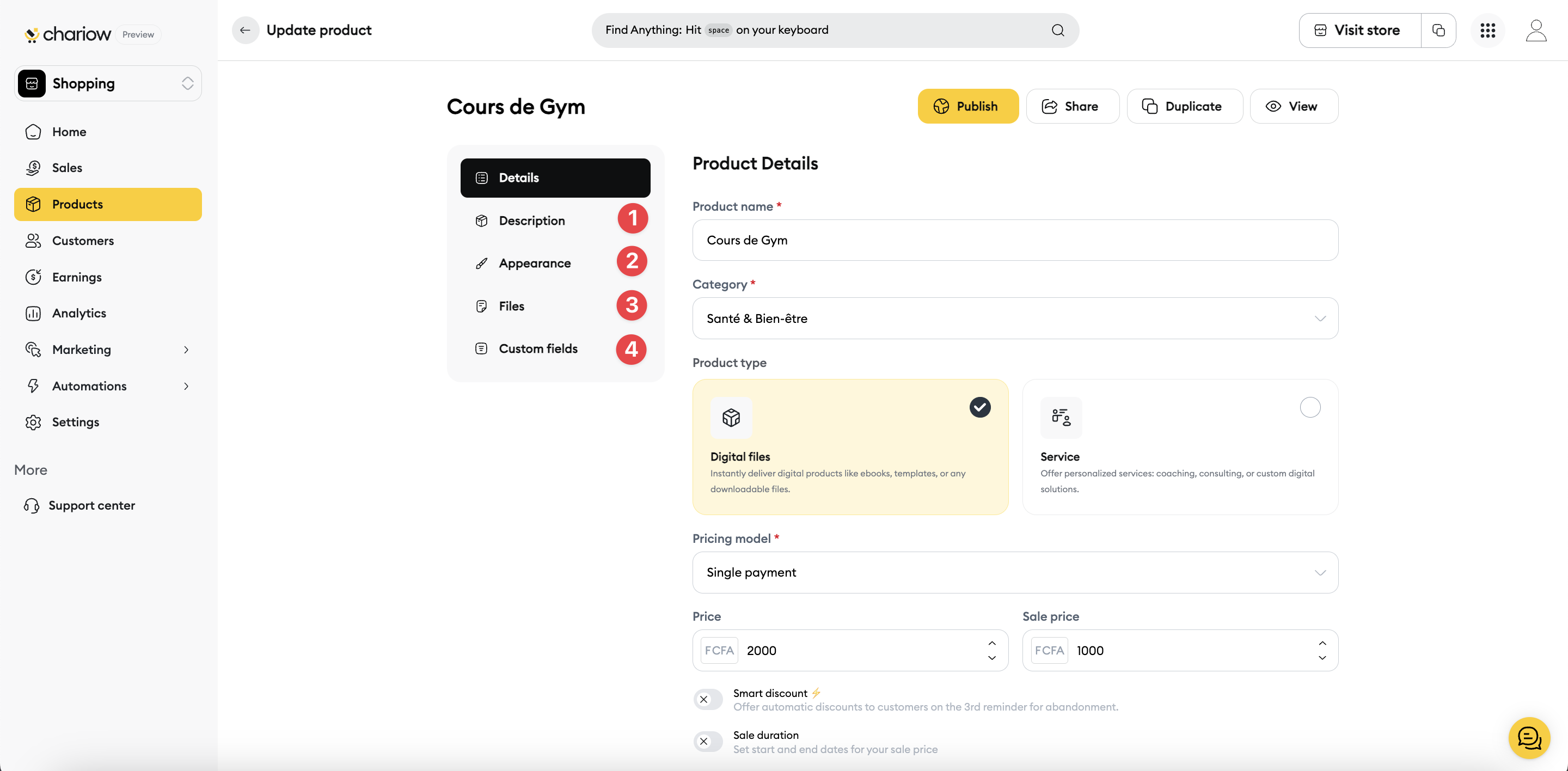Click the Publish button
1568x771 pixels.
point(968,107)
